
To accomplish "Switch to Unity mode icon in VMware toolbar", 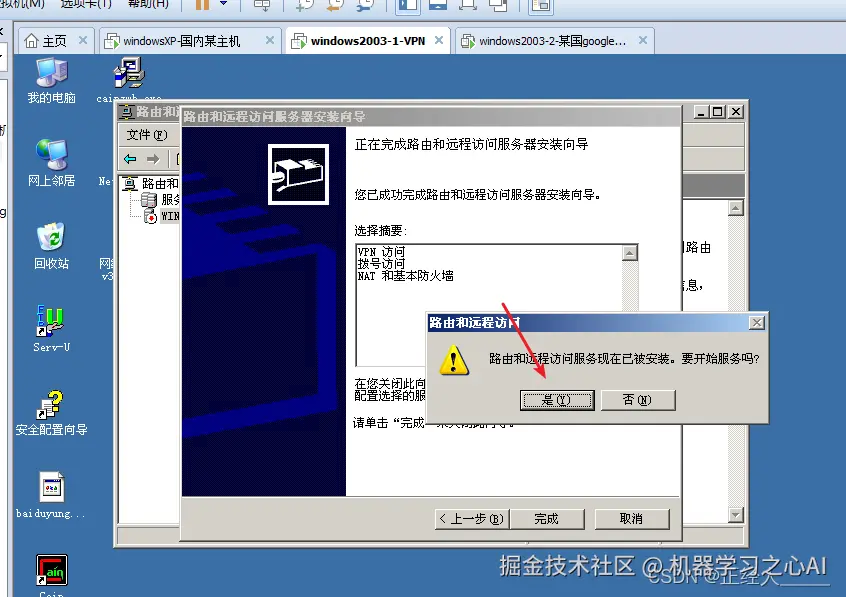I will click(497, 5).
